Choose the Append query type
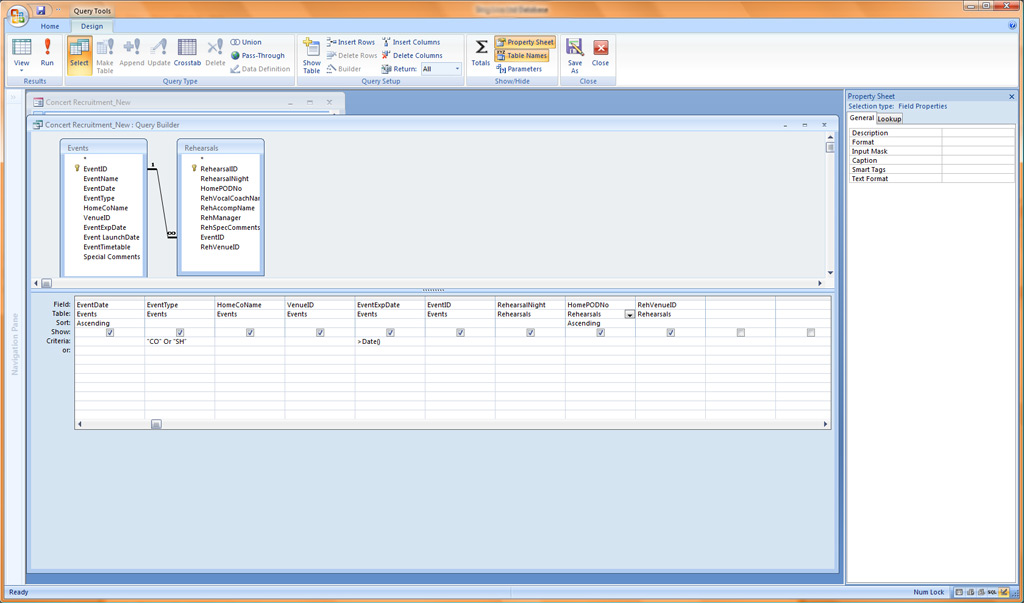 pyautogui.click(x=131, y=55)
